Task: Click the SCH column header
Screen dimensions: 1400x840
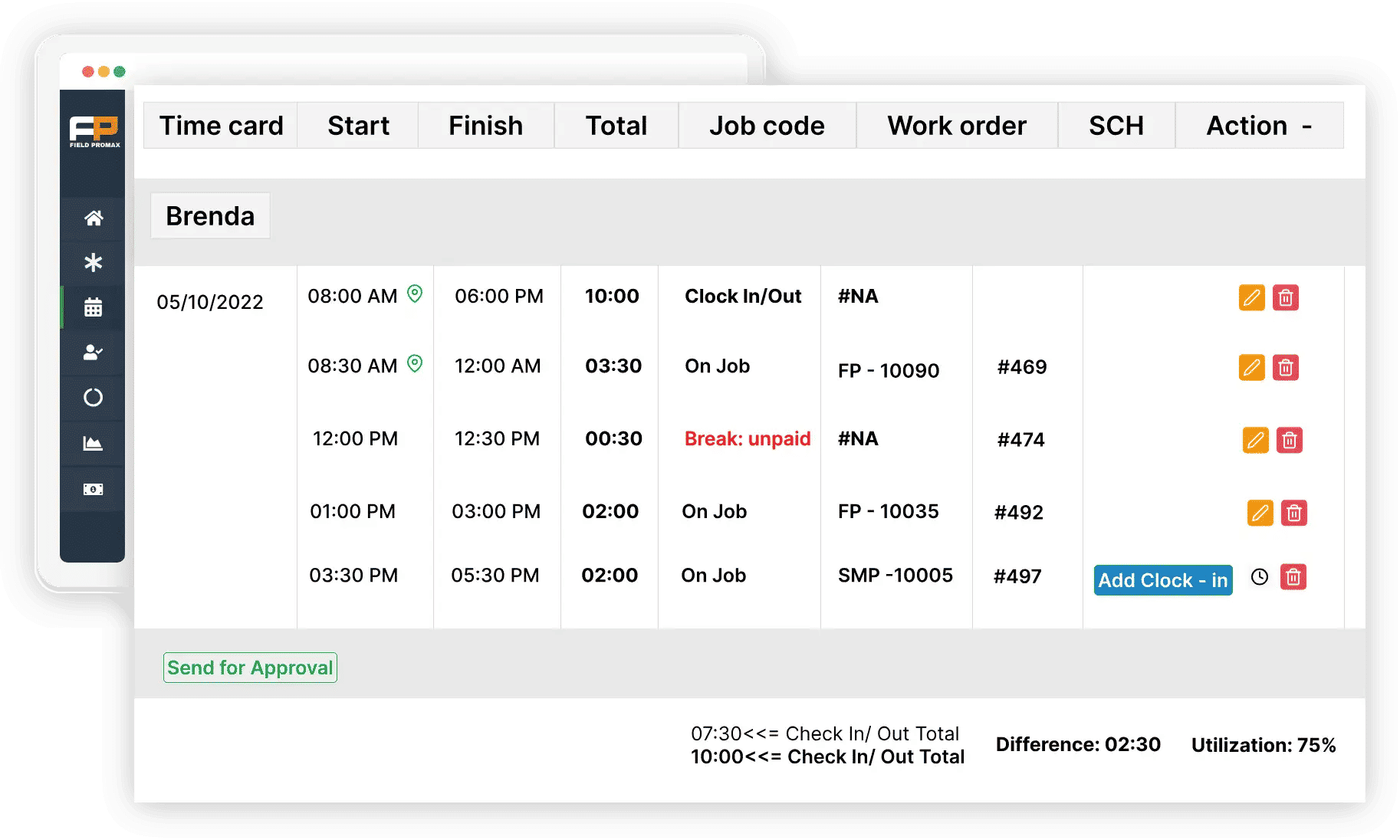Action: coord(1116,126)
